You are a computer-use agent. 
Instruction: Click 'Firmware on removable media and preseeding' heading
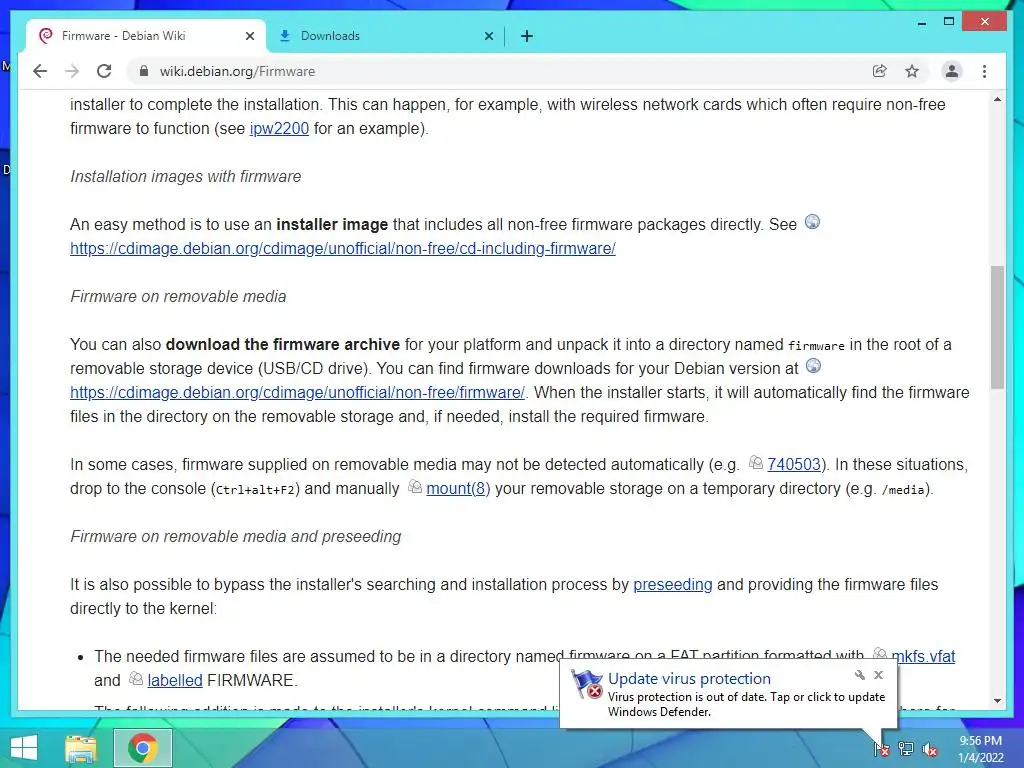[x=235, y=536]
